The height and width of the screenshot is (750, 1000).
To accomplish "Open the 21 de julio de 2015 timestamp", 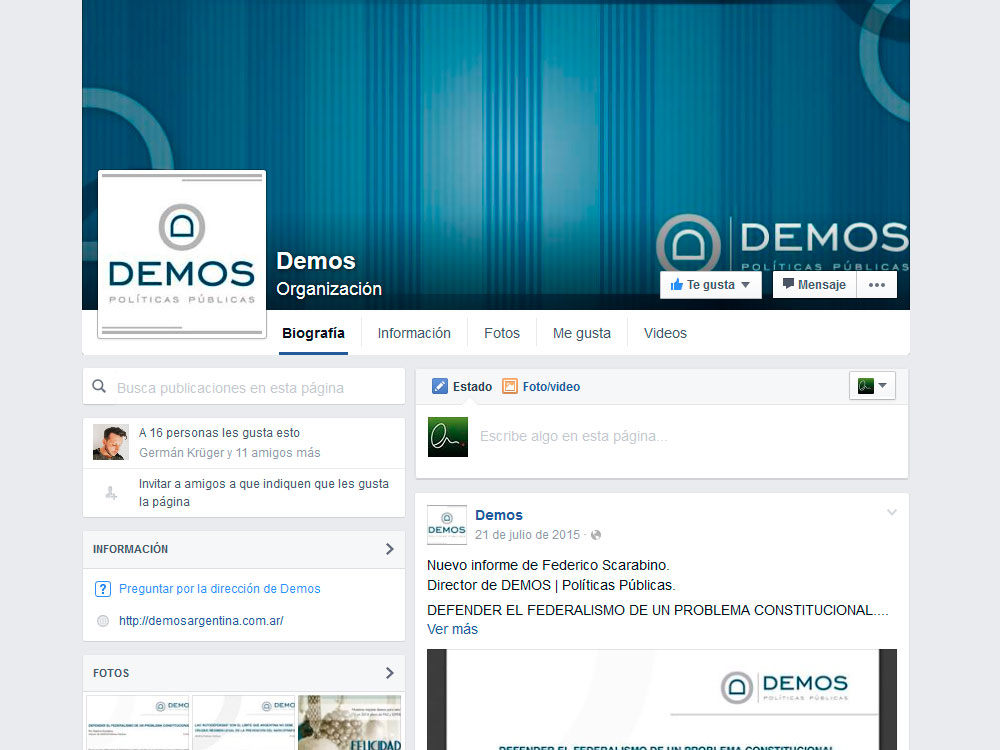I will point(527,534).
